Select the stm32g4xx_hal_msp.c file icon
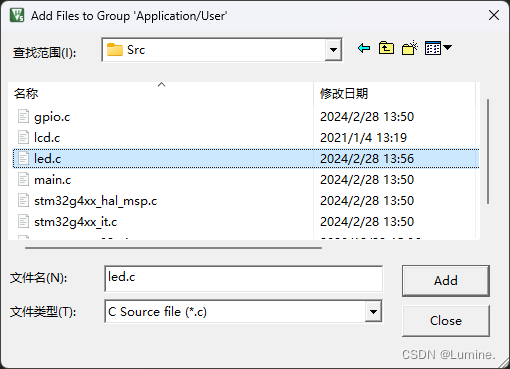Viewport: 510px width, 369px height. point(23,201)
